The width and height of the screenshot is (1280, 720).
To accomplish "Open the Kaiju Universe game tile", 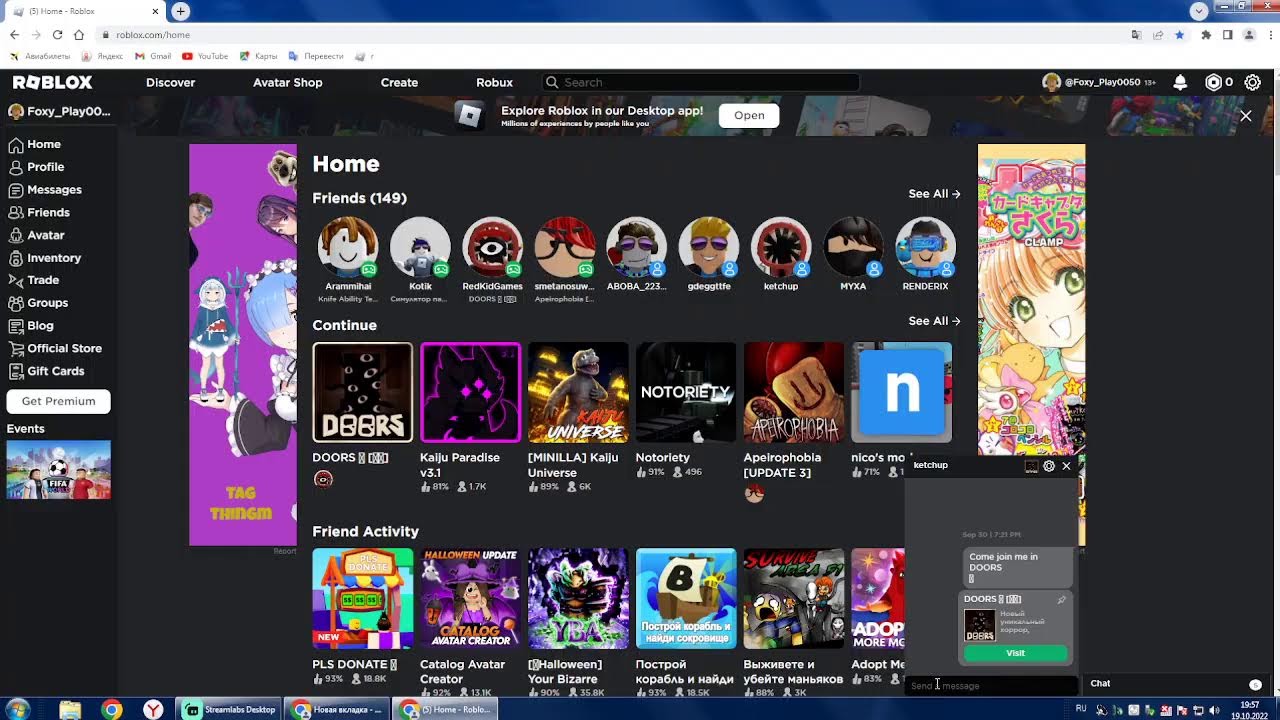I will coord(578,392).
